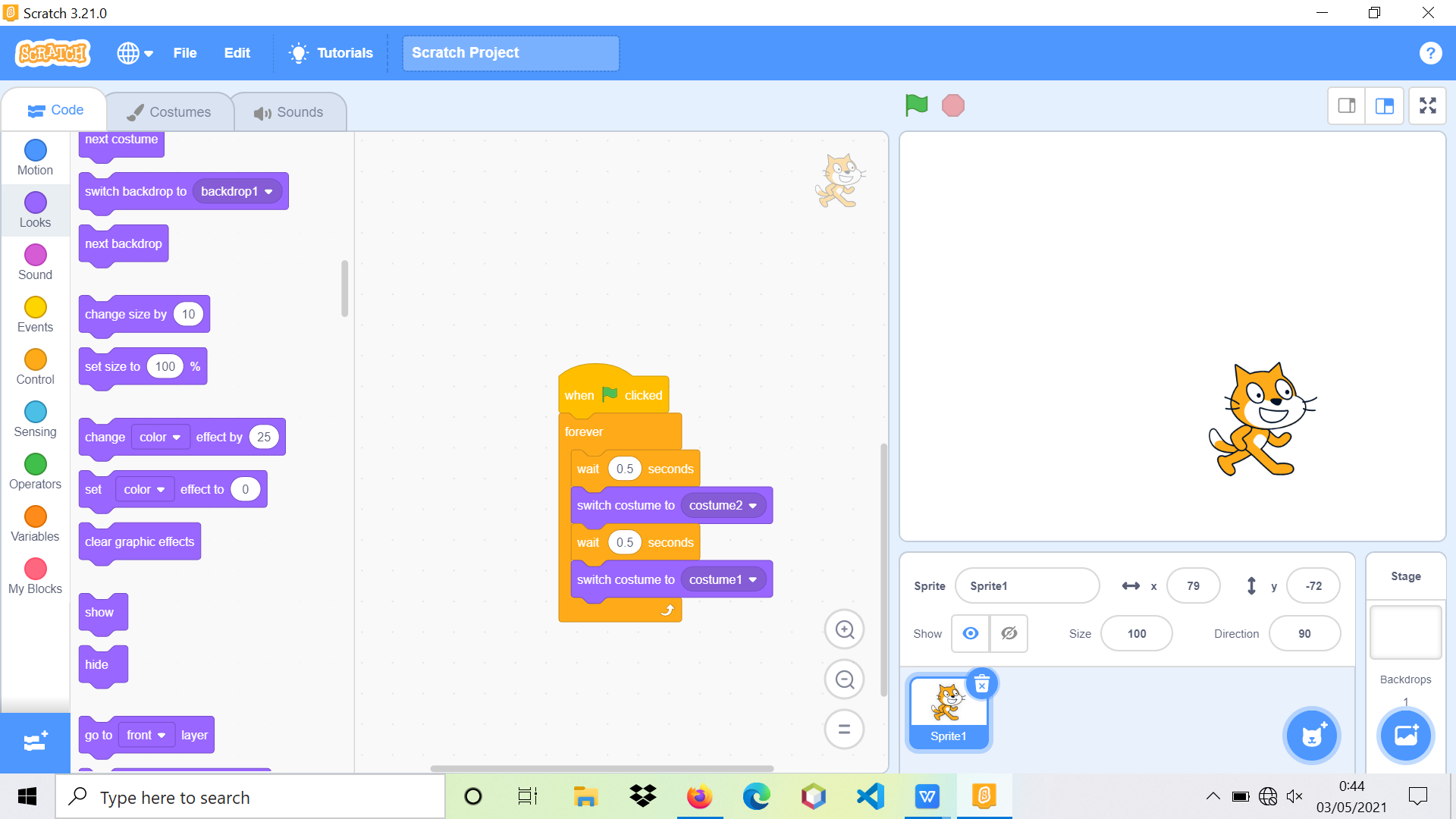This screenshot has height=819, width=1456.
Task: Zoom in on the code workspace
Action: tap(845, 629)
